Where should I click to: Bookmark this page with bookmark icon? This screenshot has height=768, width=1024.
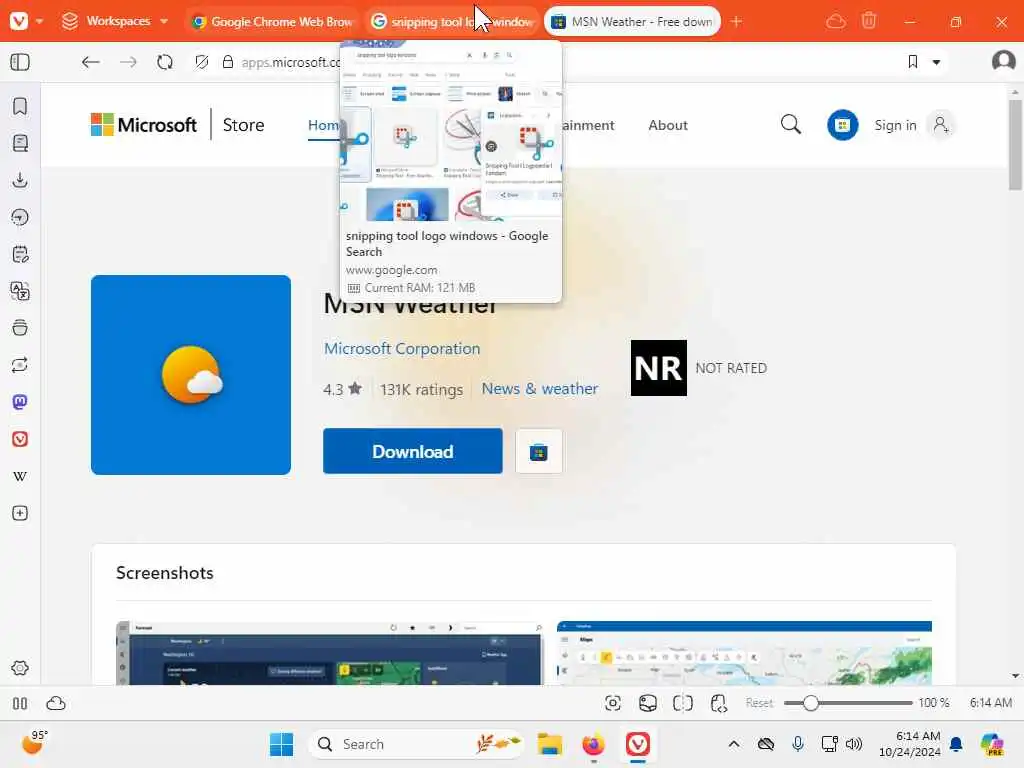(913, 62)
